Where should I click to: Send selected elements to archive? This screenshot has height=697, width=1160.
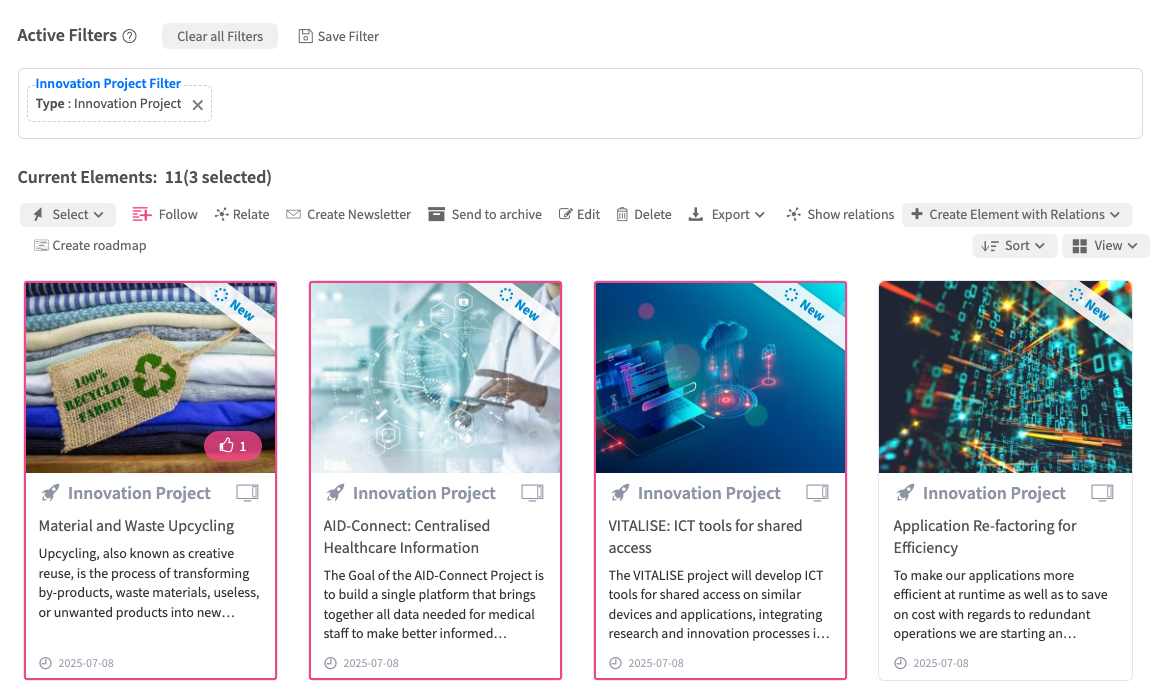point(485,214)
